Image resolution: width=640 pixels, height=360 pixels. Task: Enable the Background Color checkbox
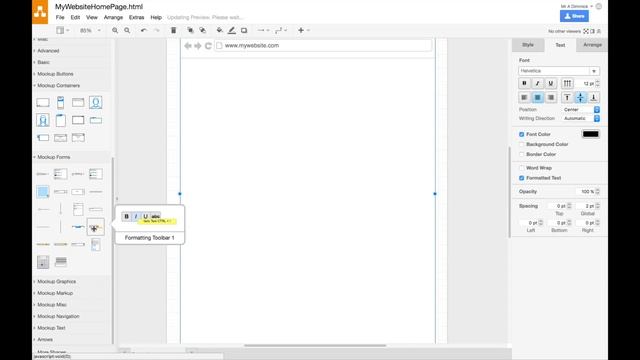(x=522, y=144)
